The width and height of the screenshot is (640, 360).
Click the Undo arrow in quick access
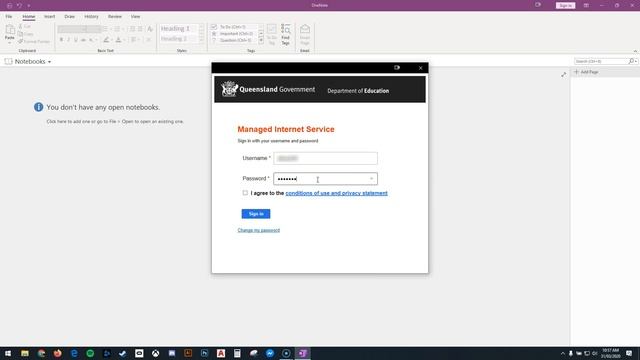19,6
